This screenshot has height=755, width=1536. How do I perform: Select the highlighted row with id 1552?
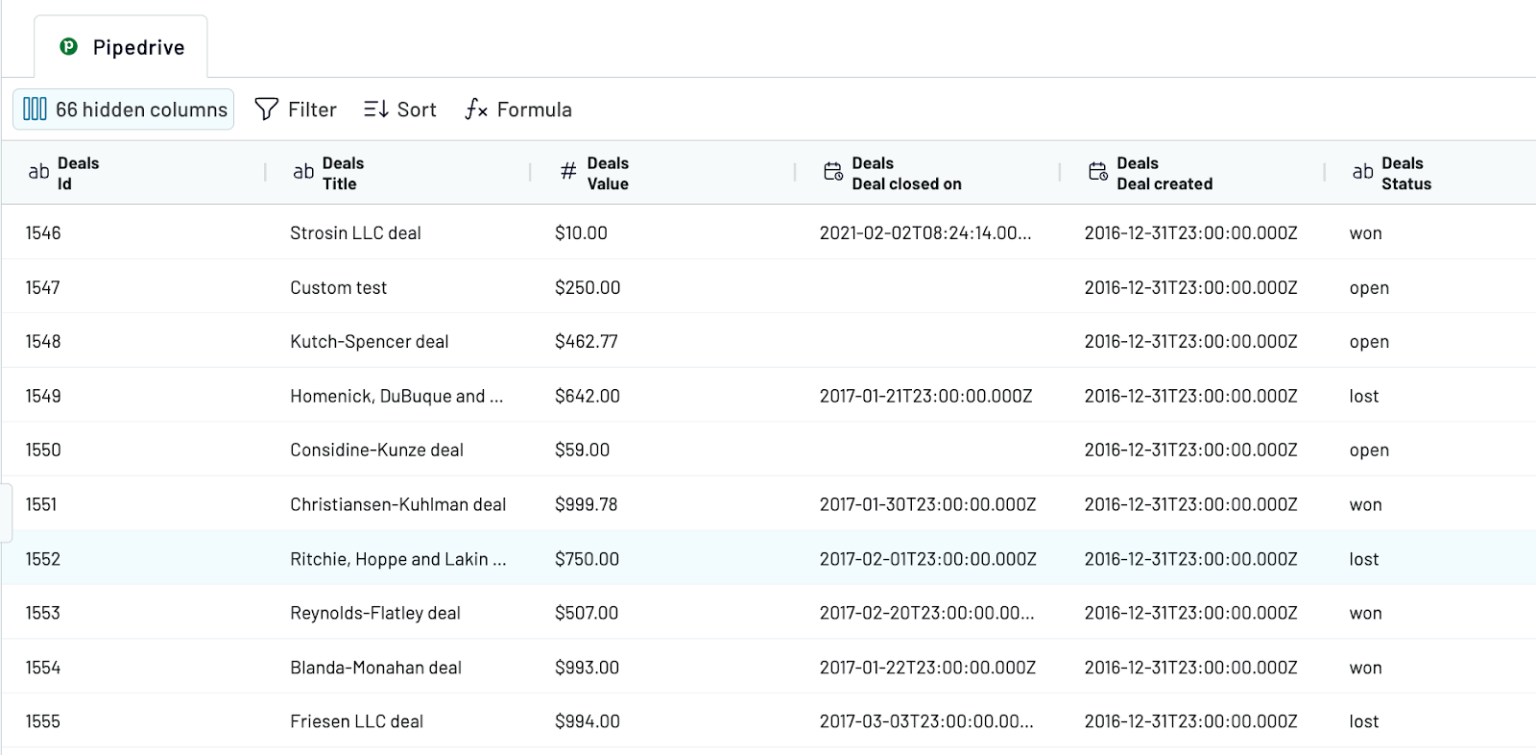pyautogui.click(x=400, y=558)
